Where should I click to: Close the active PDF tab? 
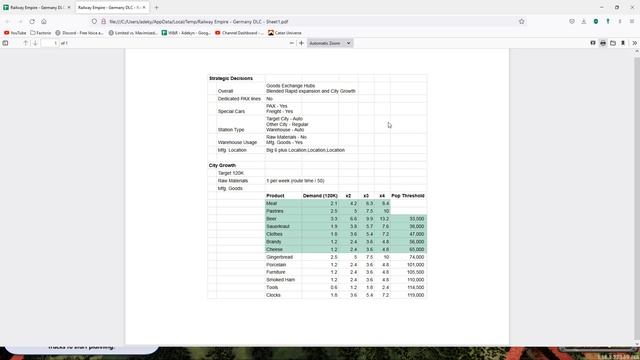[x=144, y=7]
